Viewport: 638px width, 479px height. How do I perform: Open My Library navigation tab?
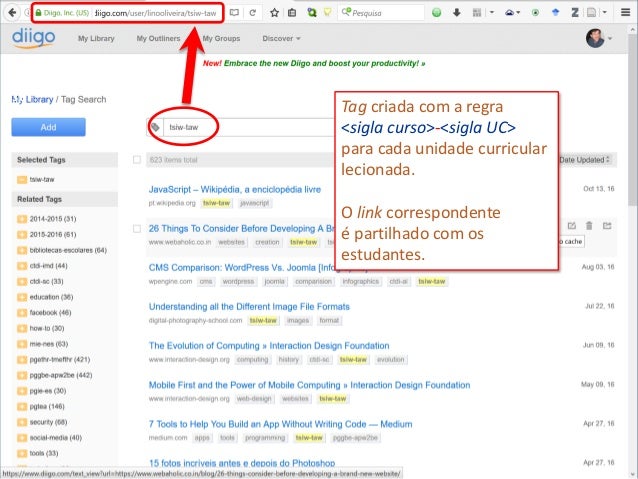[x=96, y=38]
